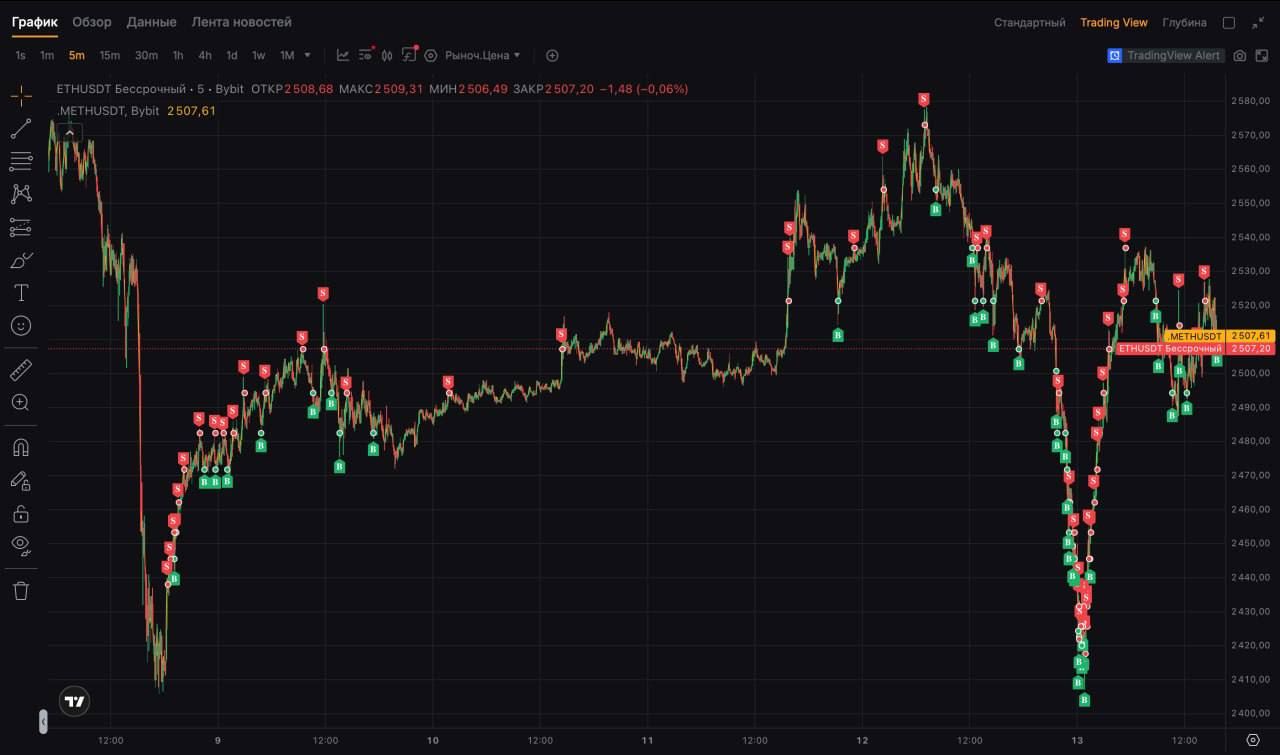Click the plus circle icon in the toolbar
Viewport: 1280px width, 755px height.
point(552,55)
